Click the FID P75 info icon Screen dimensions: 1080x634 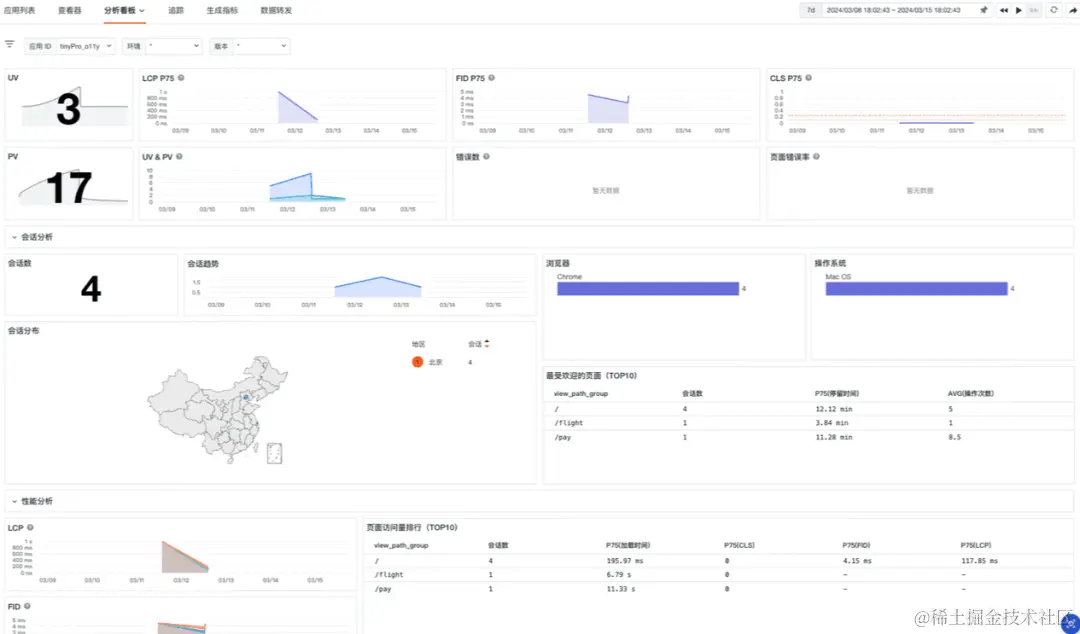(x=491, y=78)
